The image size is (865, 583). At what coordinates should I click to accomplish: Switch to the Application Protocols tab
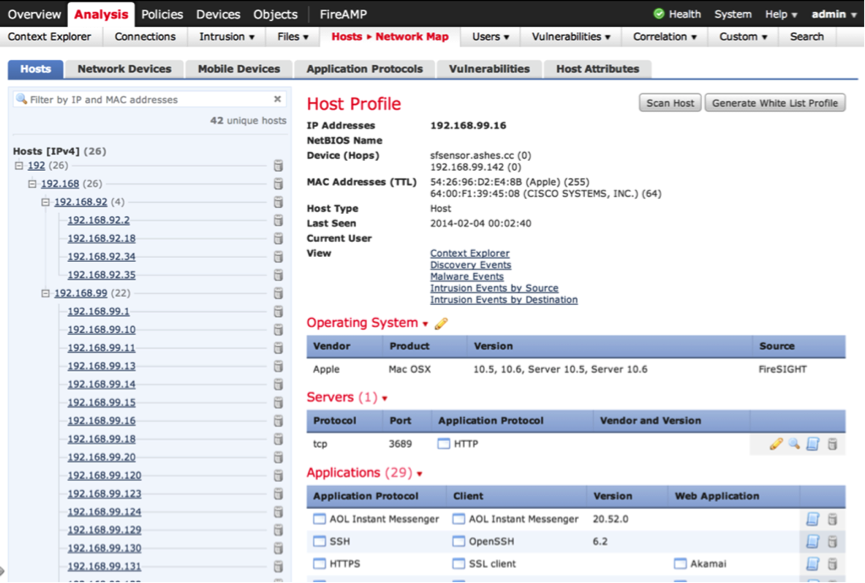click(x=365, y=69)
